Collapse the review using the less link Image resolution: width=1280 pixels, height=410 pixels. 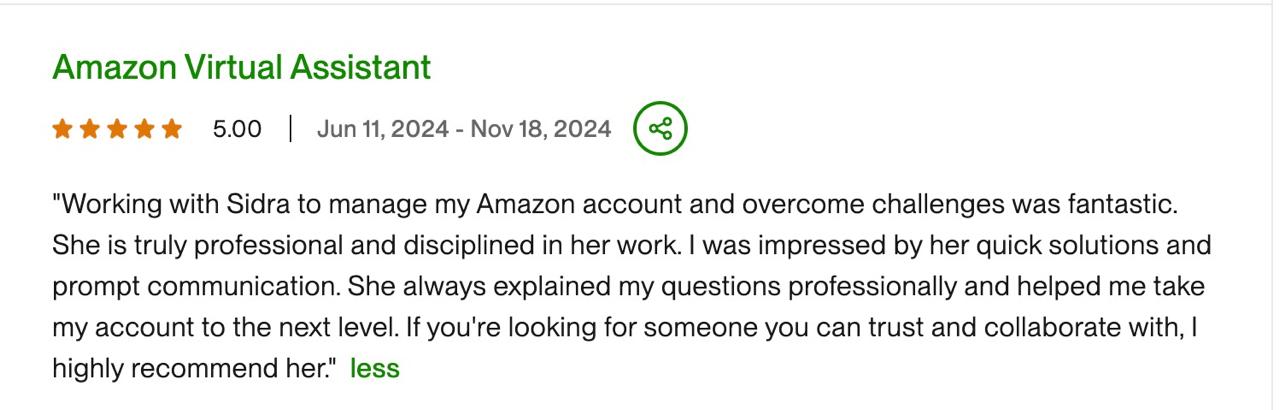[375, 368]
